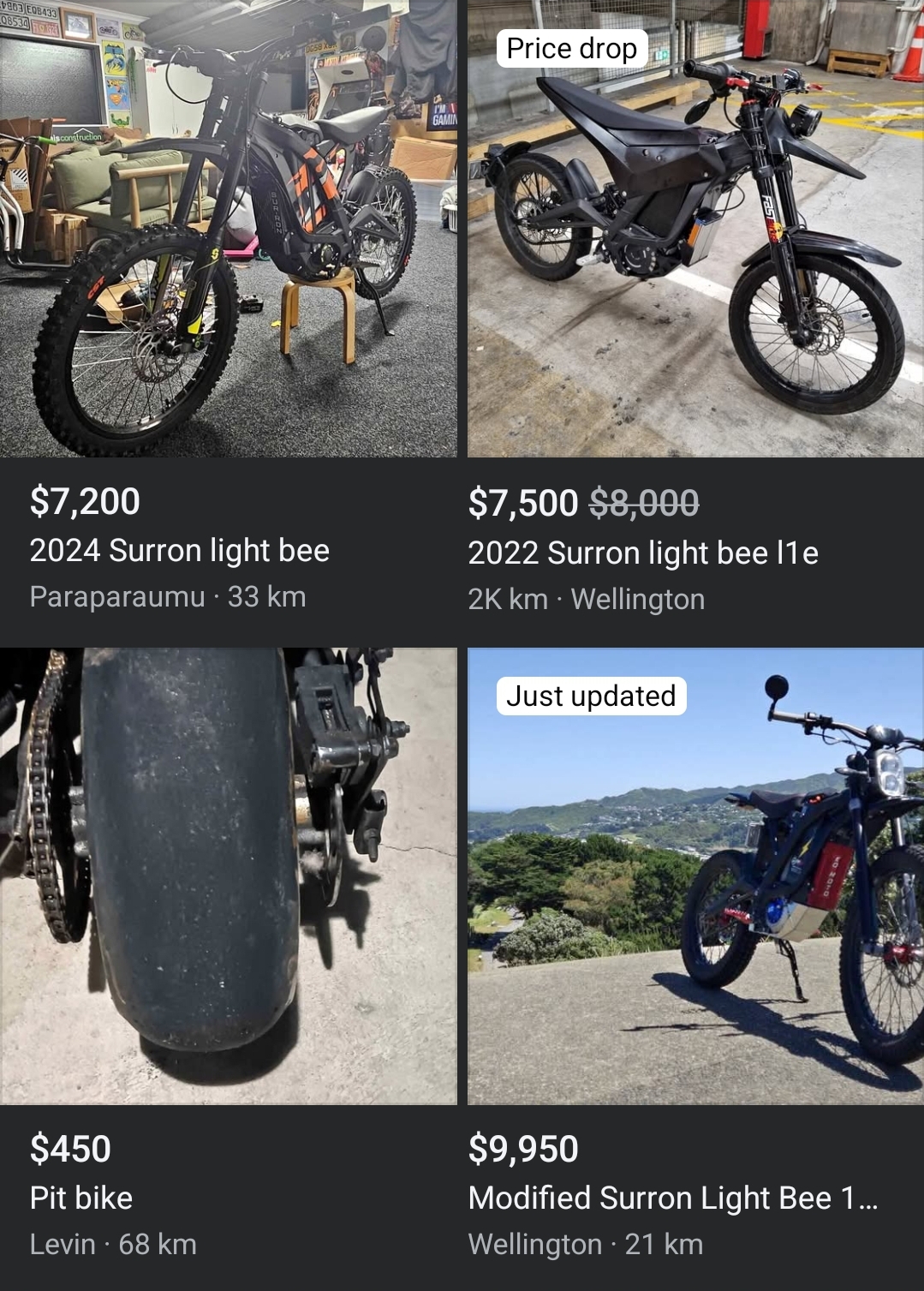Image resolution: width=924 pixels, height=1291 pixels.
Task: Click the '2K km · Wellington' details line
Action: coord(587,600)
